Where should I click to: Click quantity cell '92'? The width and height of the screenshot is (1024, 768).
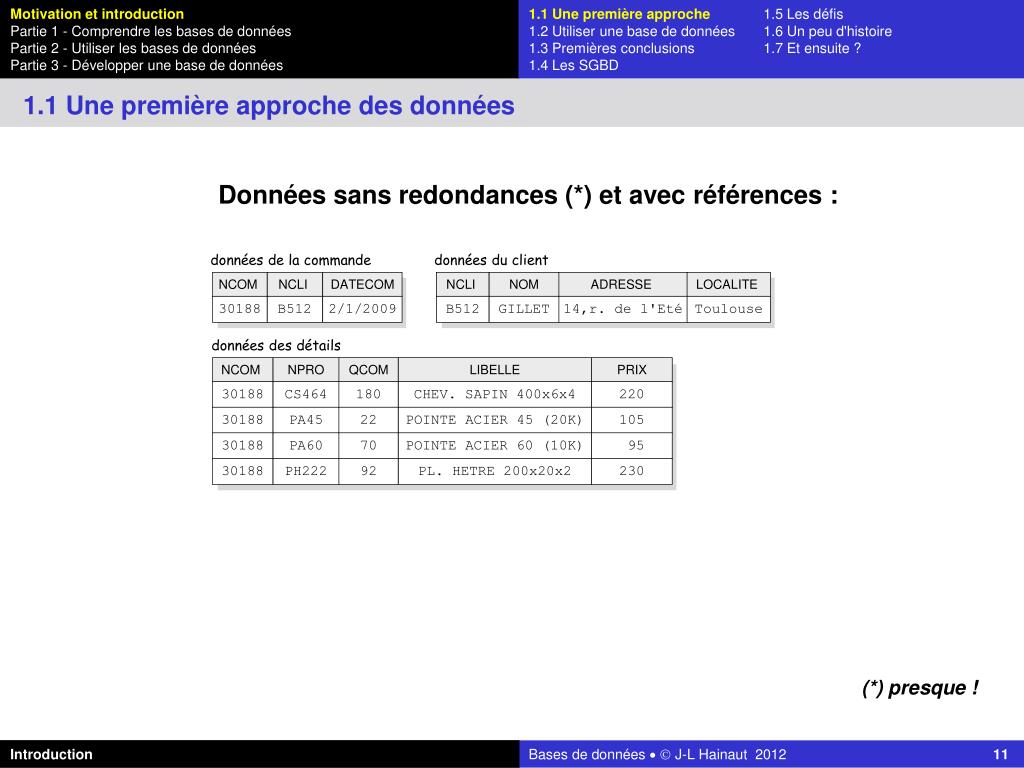coord(368,471)
